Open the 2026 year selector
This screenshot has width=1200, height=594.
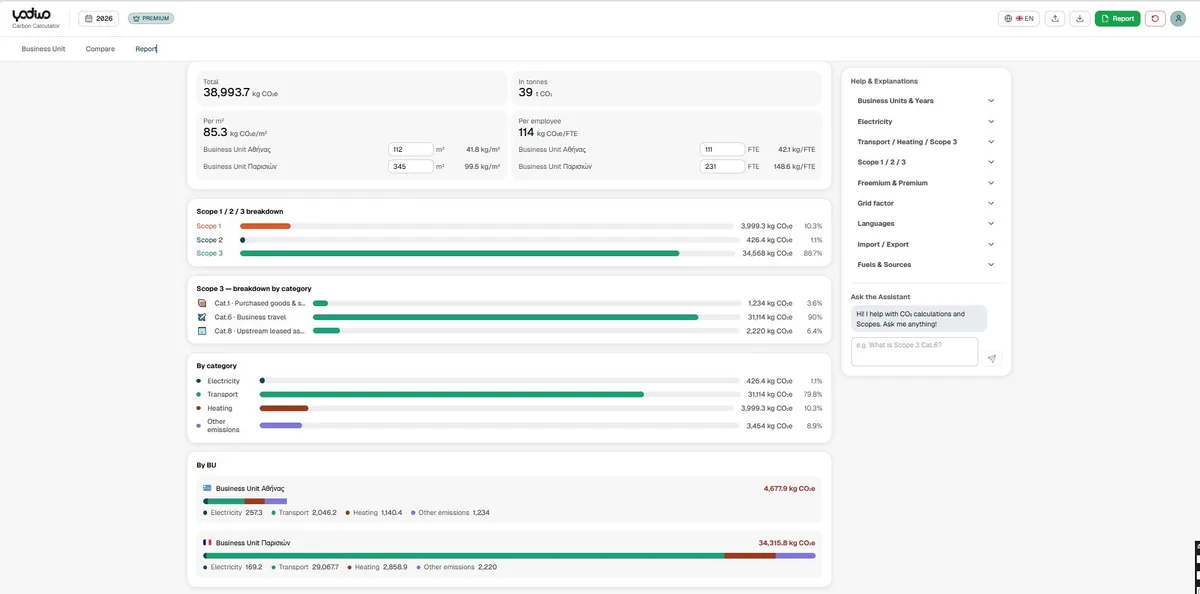coord(98,18)
